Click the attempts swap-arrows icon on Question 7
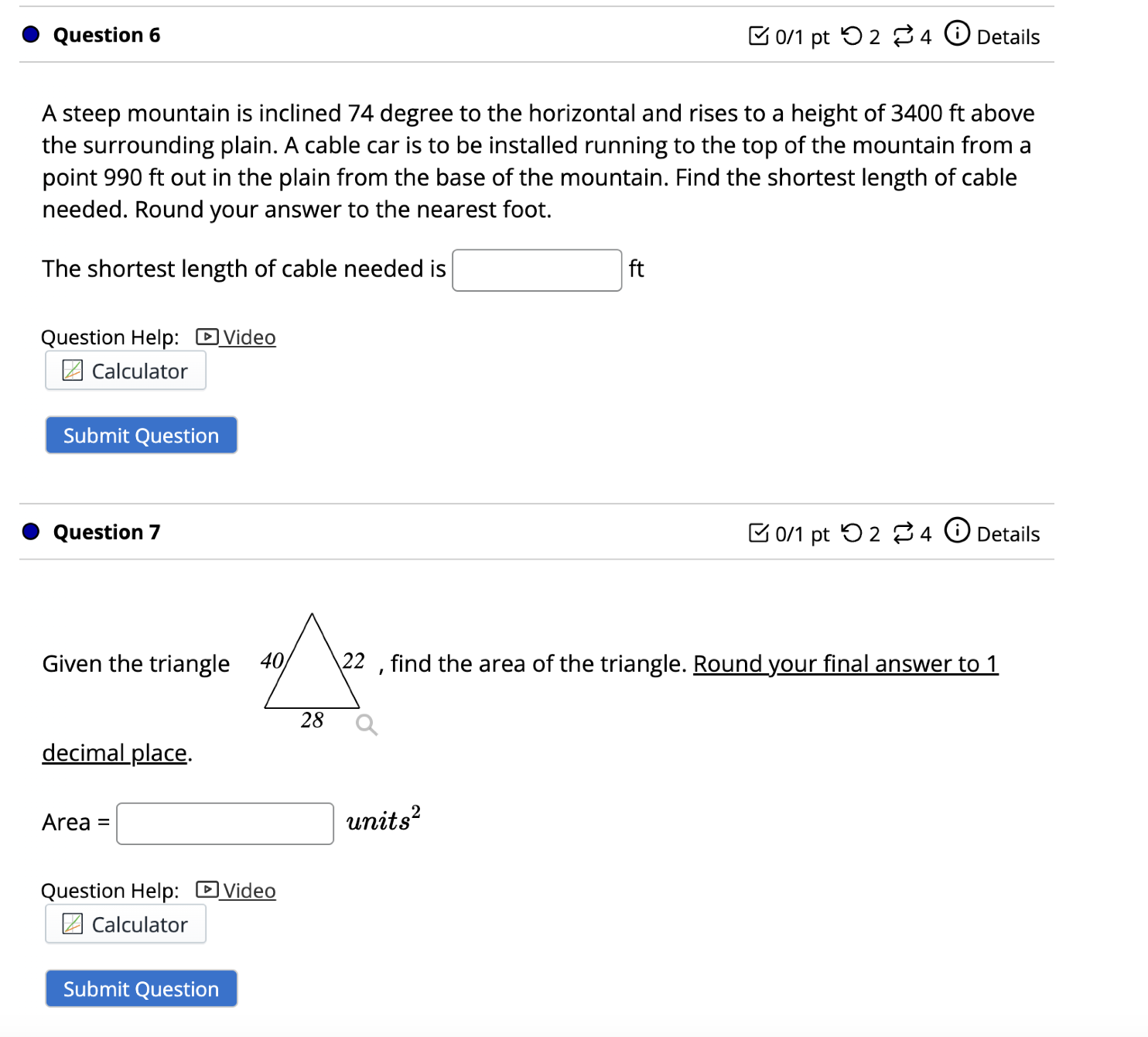The height and width of the screenshot is (1037, 1148). pyautogui.click(x=904, y=532)
